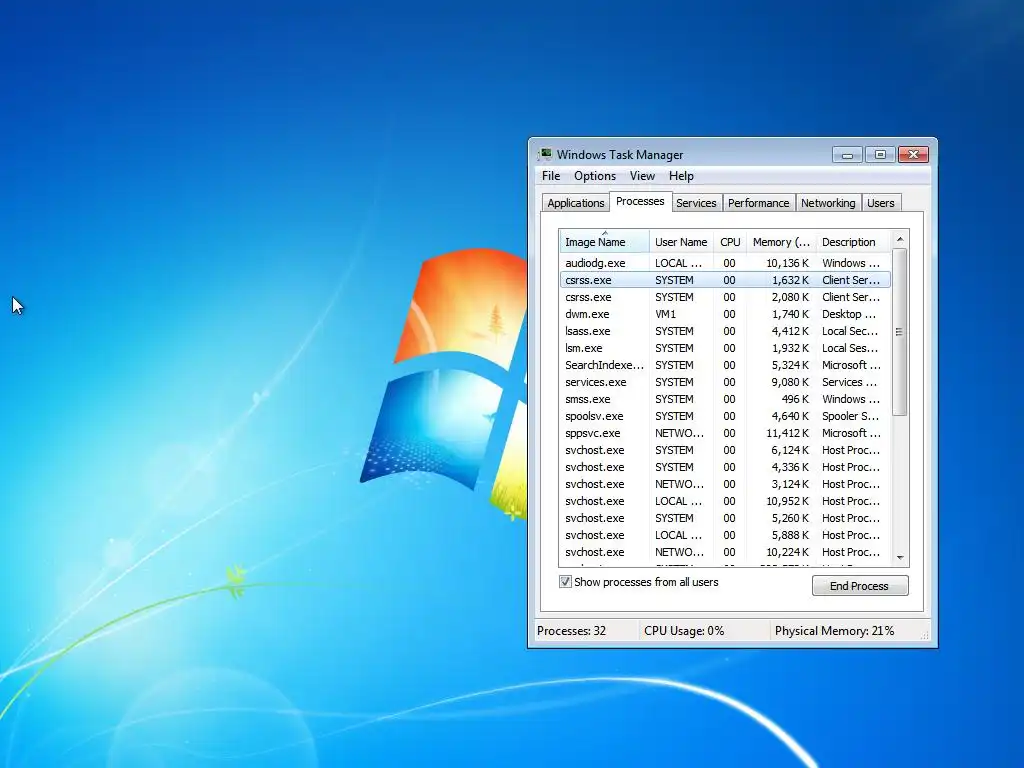Toggle Show processes from all users checkbox
1024x768 pixels.
[x=565, y=582]
